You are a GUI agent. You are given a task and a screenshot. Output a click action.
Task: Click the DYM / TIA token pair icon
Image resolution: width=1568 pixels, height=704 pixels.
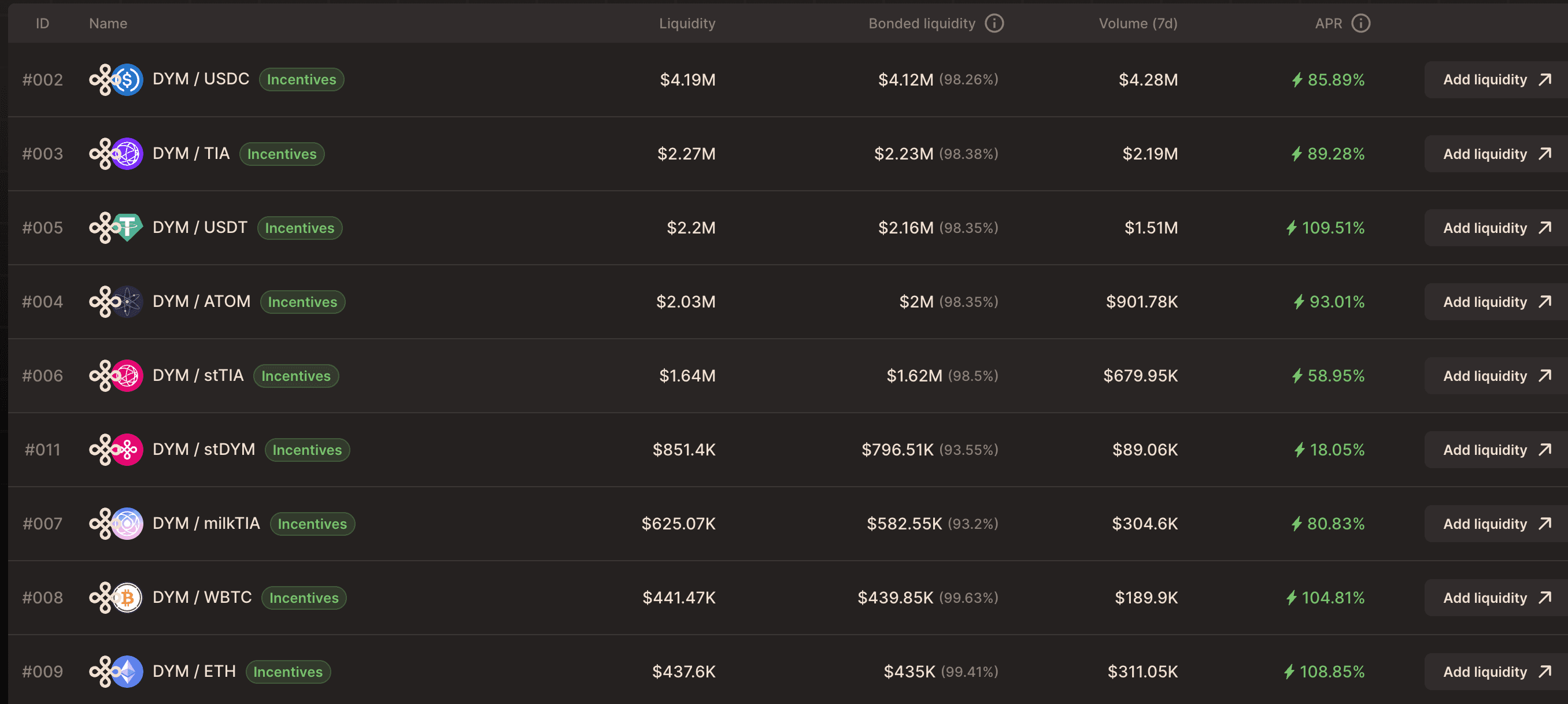(116, 154)
